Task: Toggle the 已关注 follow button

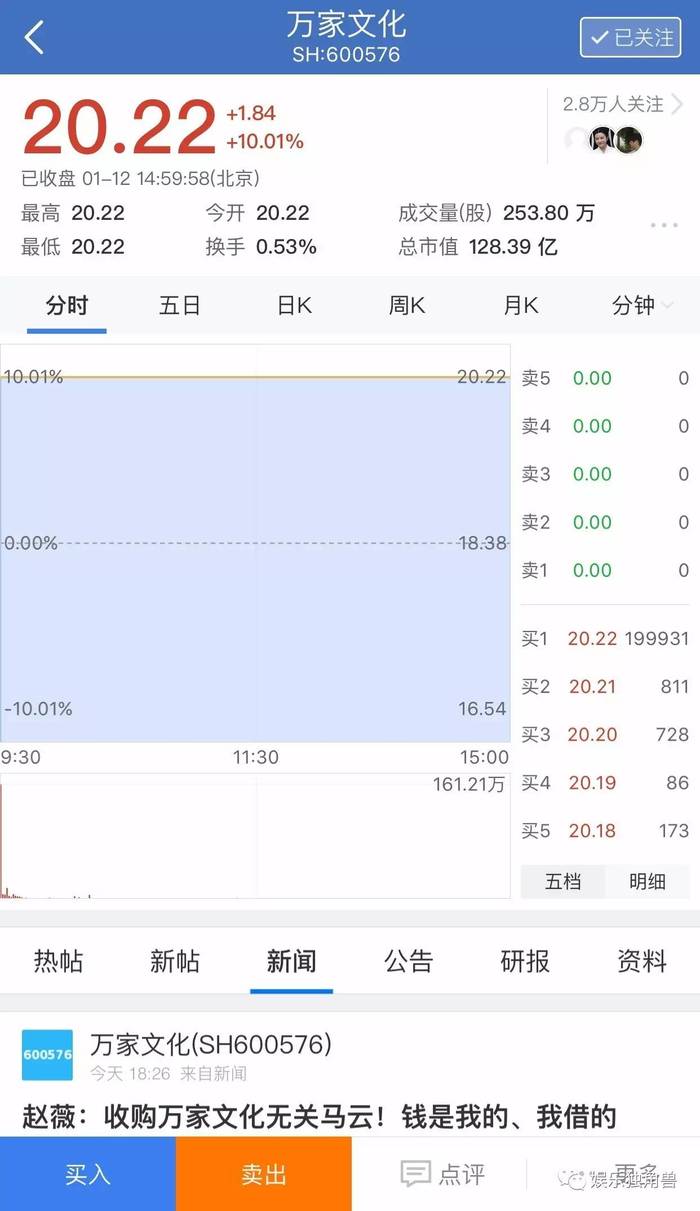Action: coord(630,37)
